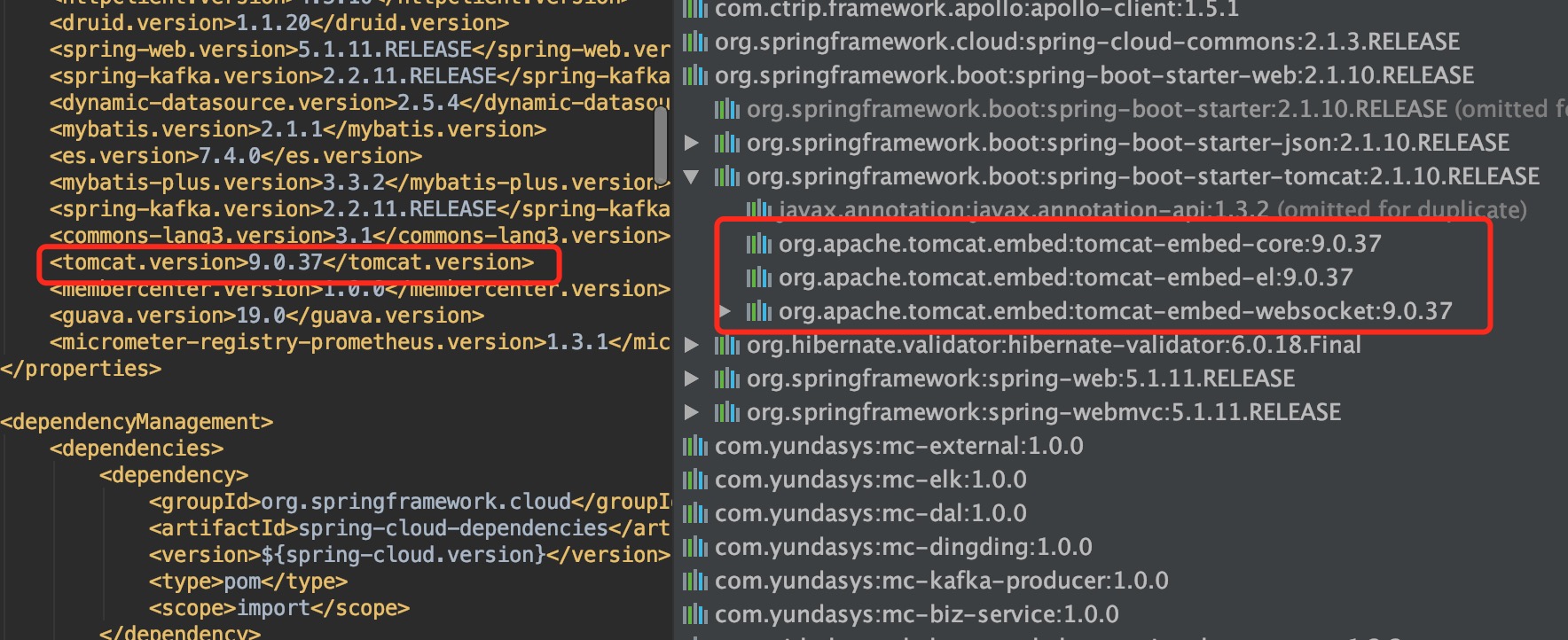Image resolution: width=1568 pixels, height=640 pixels.
Task: Select tomcat-embed-core:9.0.37 dependency
Action: tap(1080, 244)
